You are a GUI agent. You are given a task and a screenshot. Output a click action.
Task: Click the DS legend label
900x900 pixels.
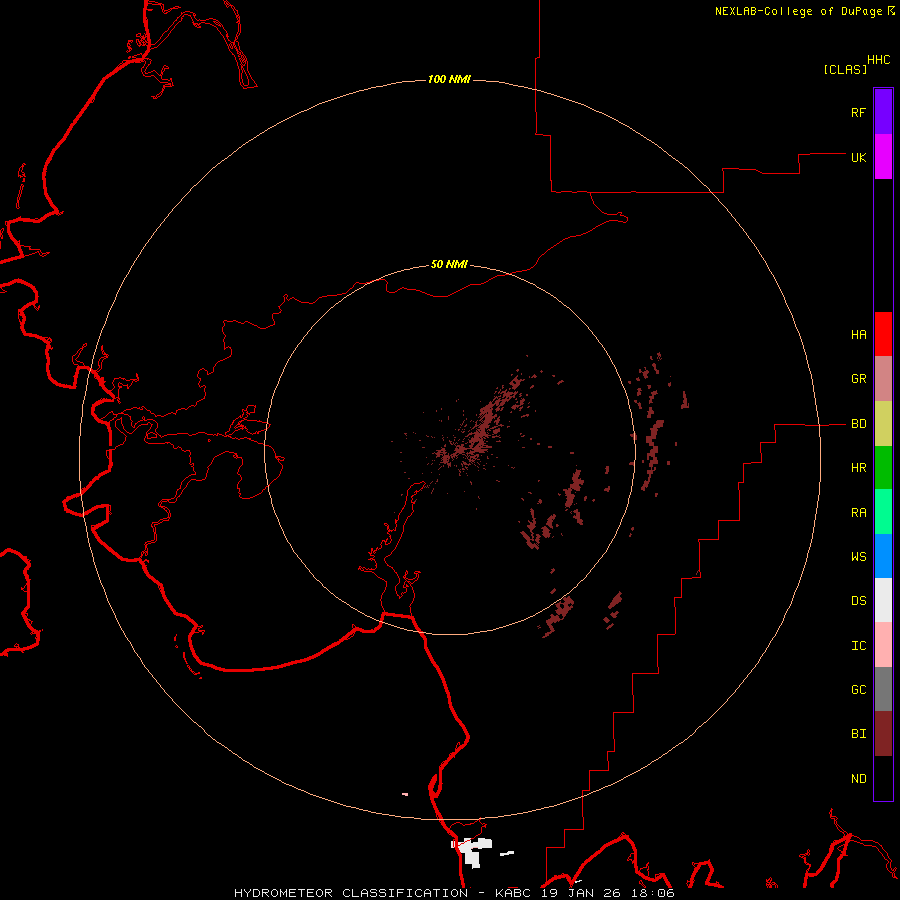(859, 601)
